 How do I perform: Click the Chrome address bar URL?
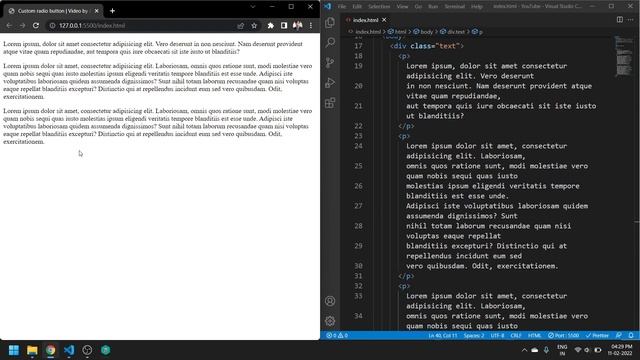(x=92, y=25)
